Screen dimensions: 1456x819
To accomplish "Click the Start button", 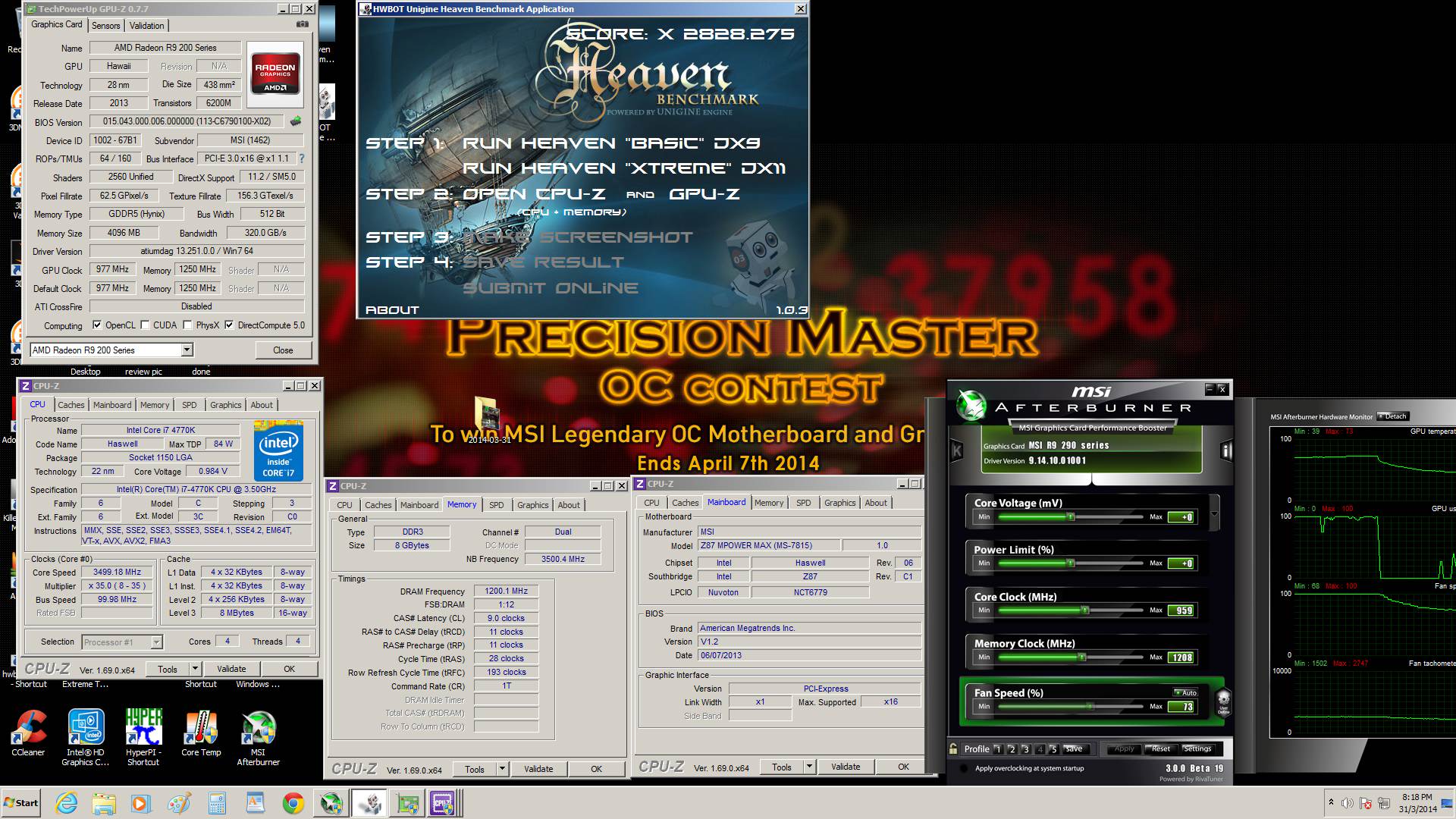I will click(x=21, y=803).
